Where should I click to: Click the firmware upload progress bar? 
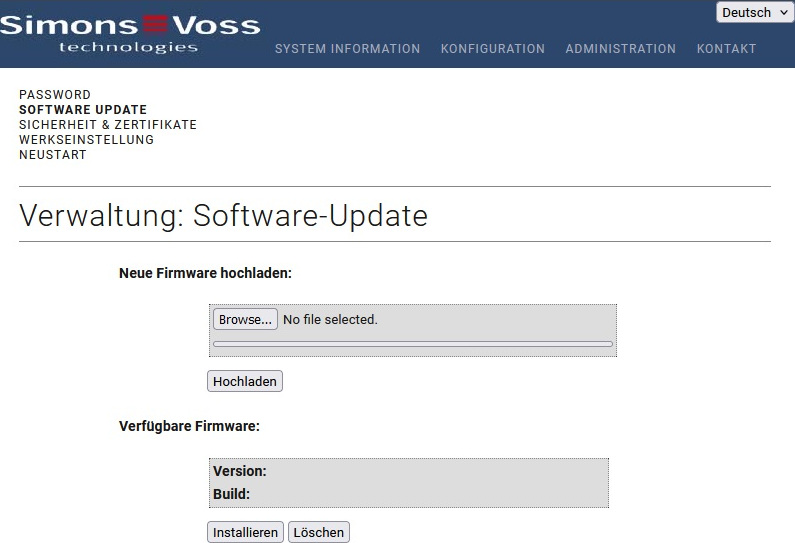[412, 343]
